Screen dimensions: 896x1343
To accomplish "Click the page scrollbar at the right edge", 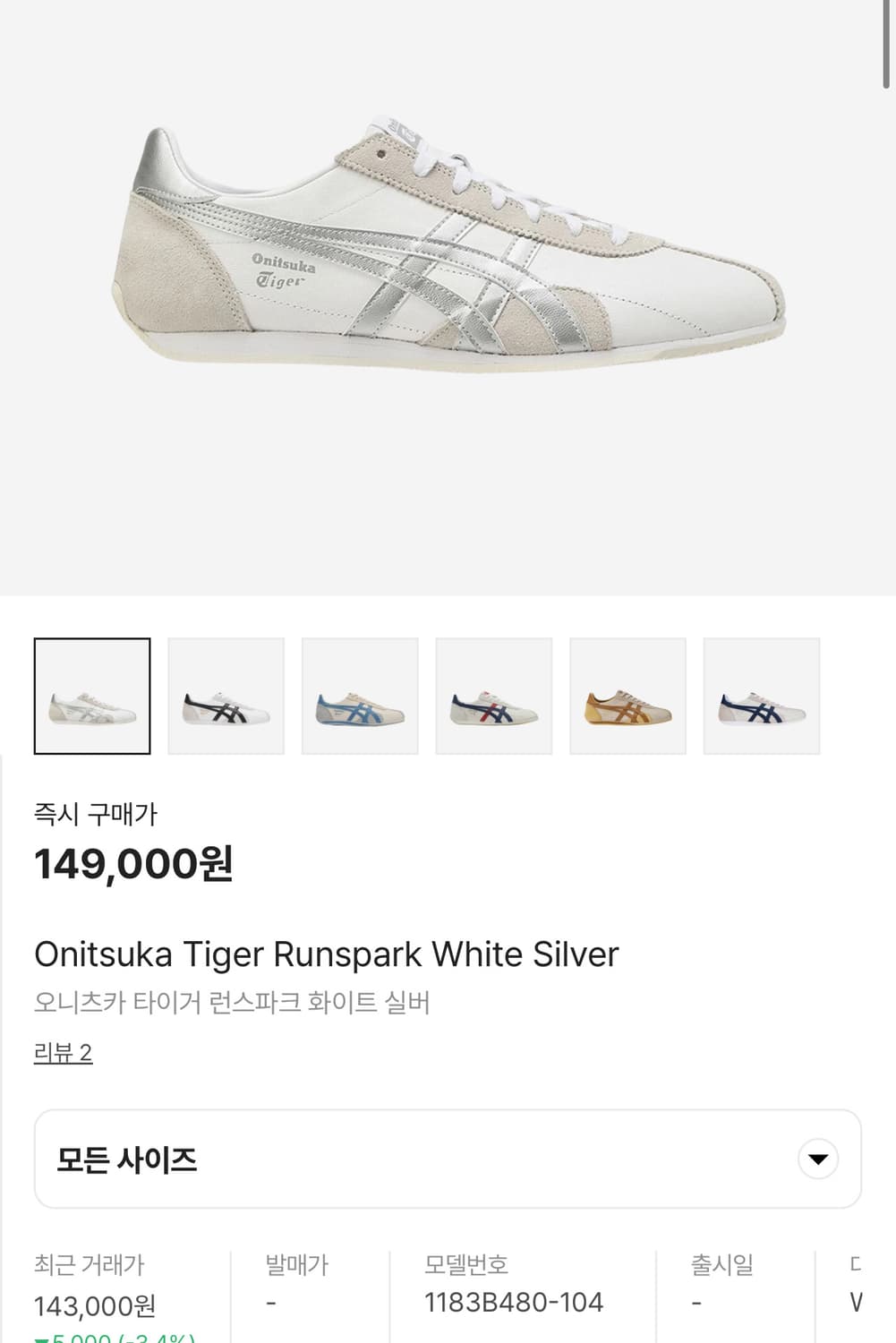I will pyautogui.click(x=887, y=45).
